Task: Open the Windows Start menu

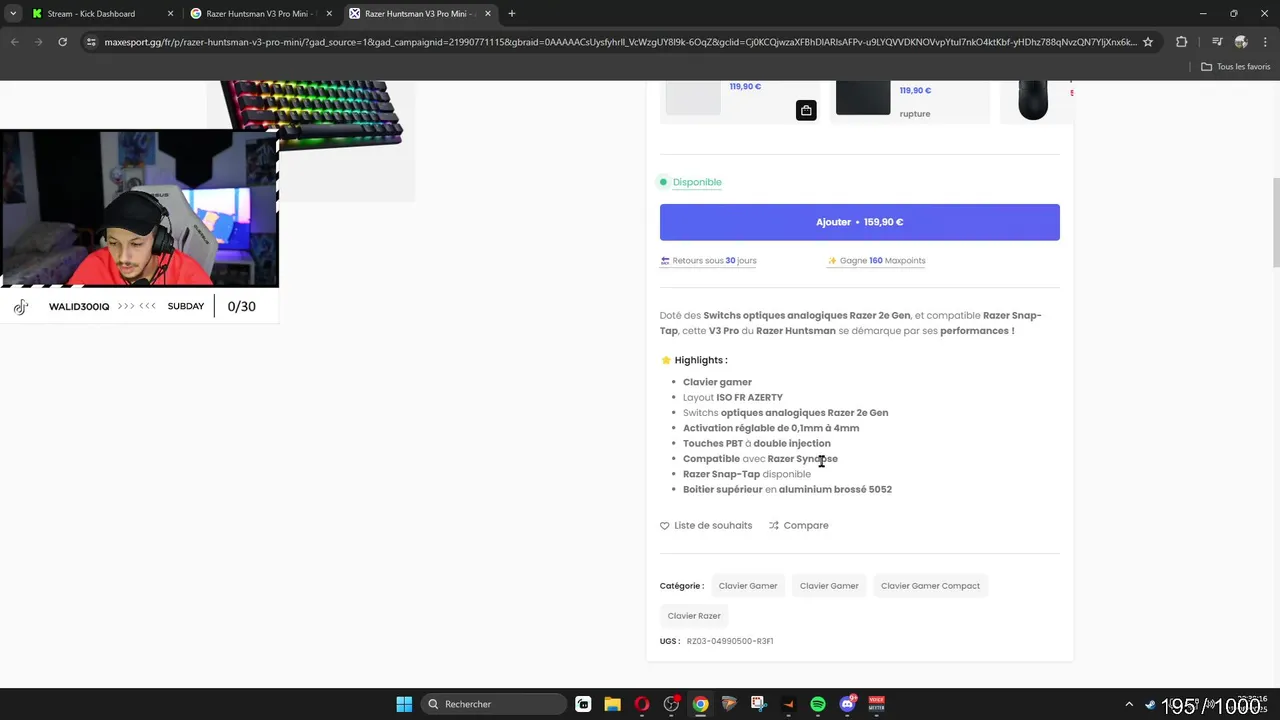Action: [x=404, y=704]
